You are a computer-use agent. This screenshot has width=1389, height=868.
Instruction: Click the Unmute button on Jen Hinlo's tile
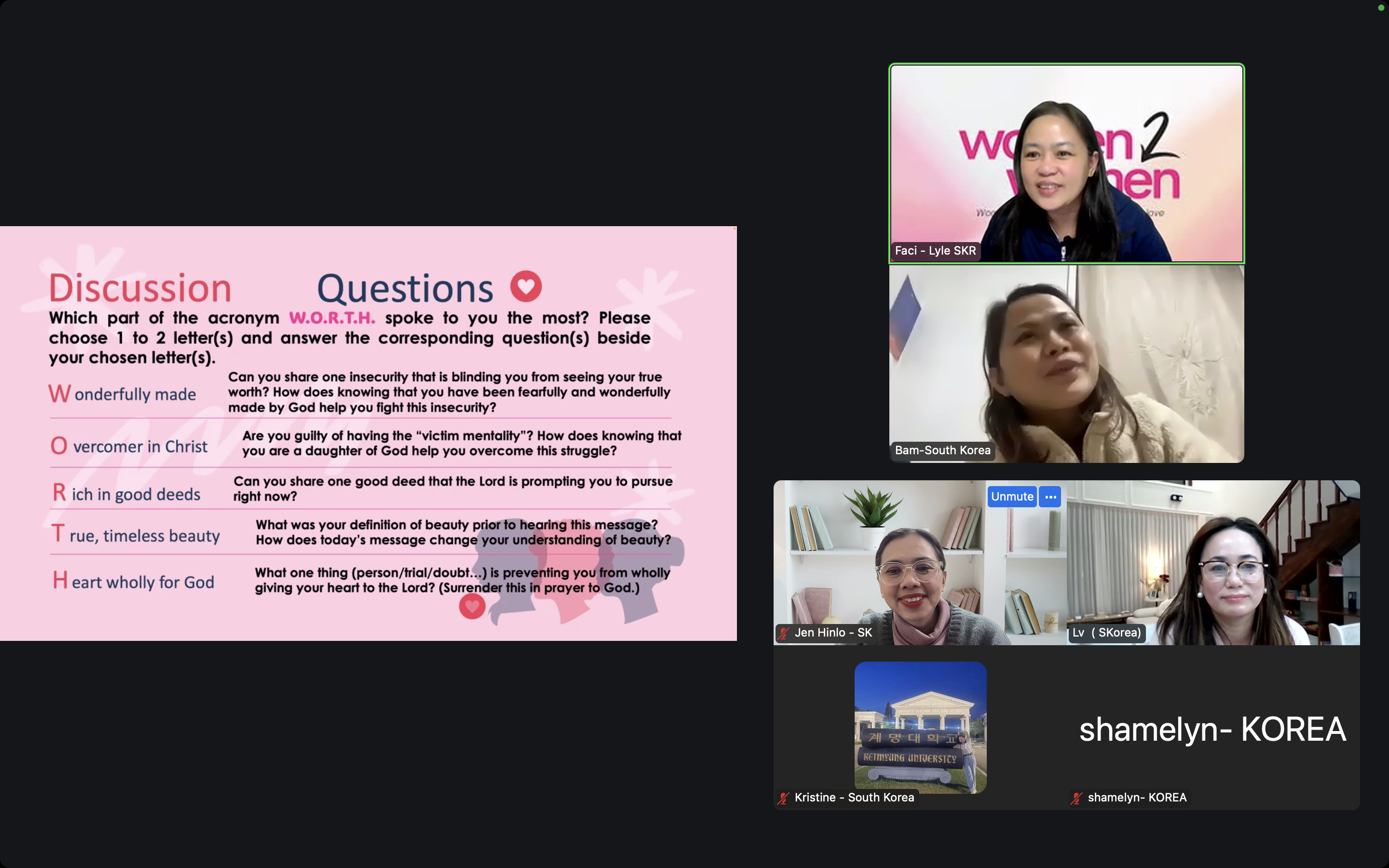click(x=1011, y=497)
